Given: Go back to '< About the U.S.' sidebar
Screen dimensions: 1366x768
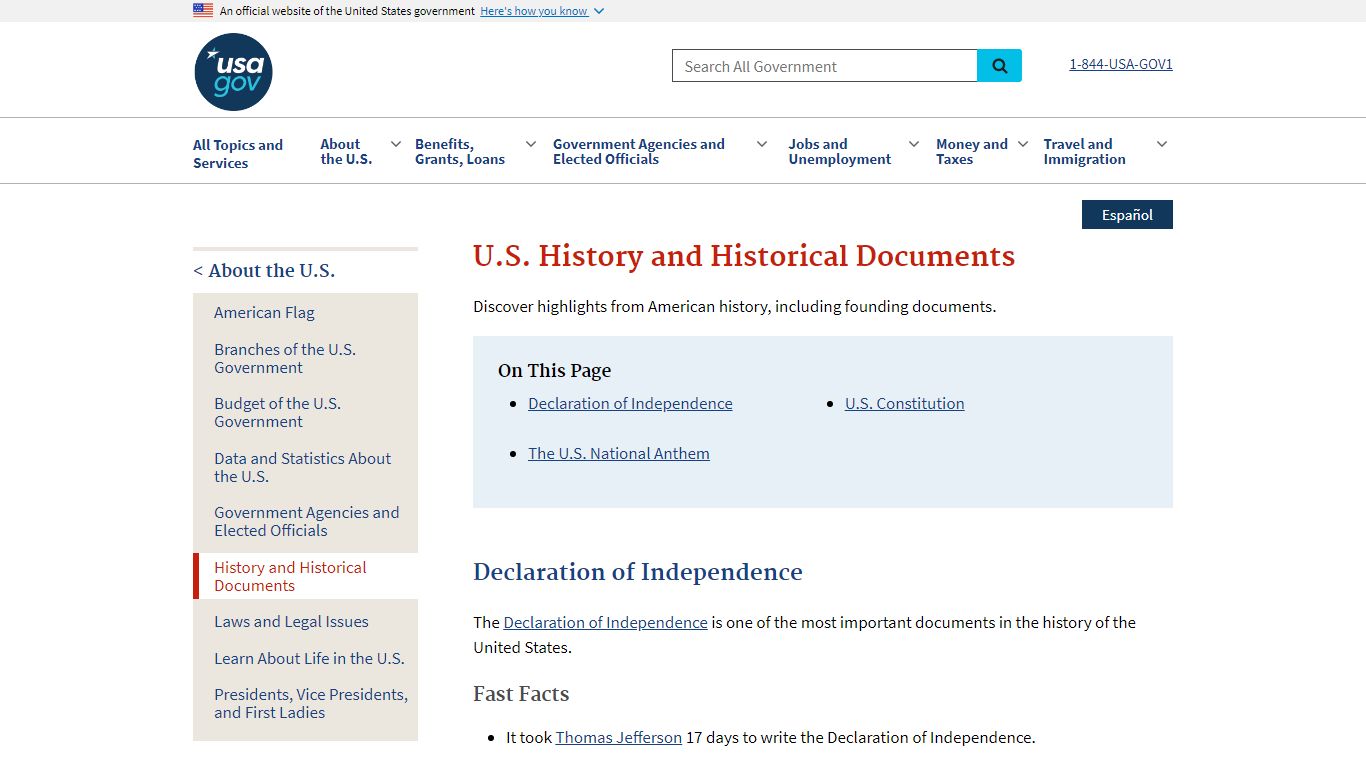Looking at the screenshot, I should coord(264,270).
